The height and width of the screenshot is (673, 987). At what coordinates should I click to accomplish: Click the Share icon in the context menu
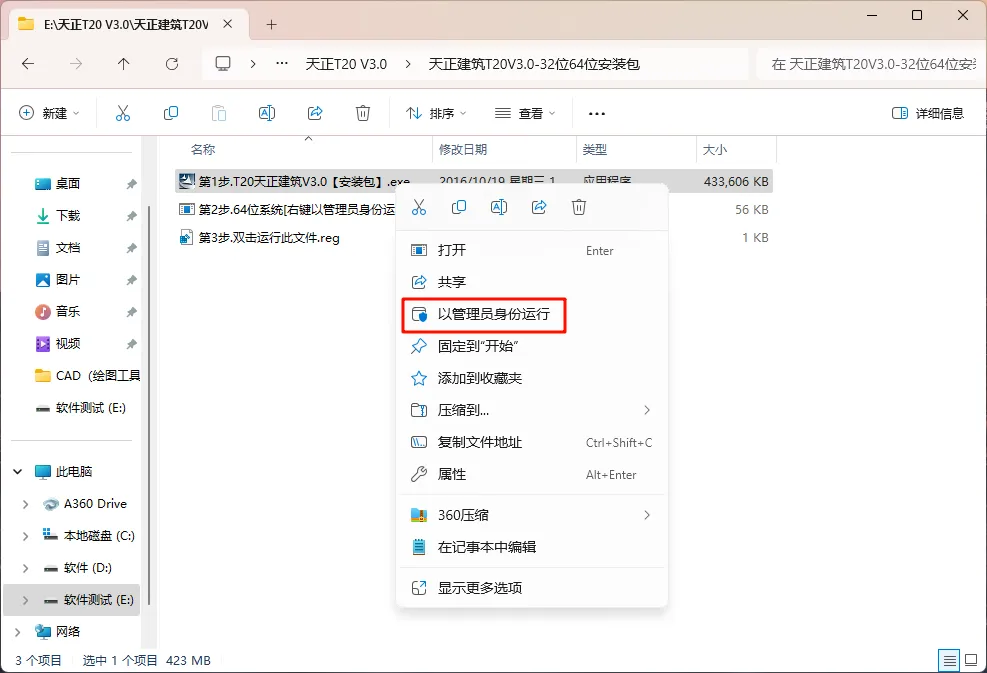539,207
